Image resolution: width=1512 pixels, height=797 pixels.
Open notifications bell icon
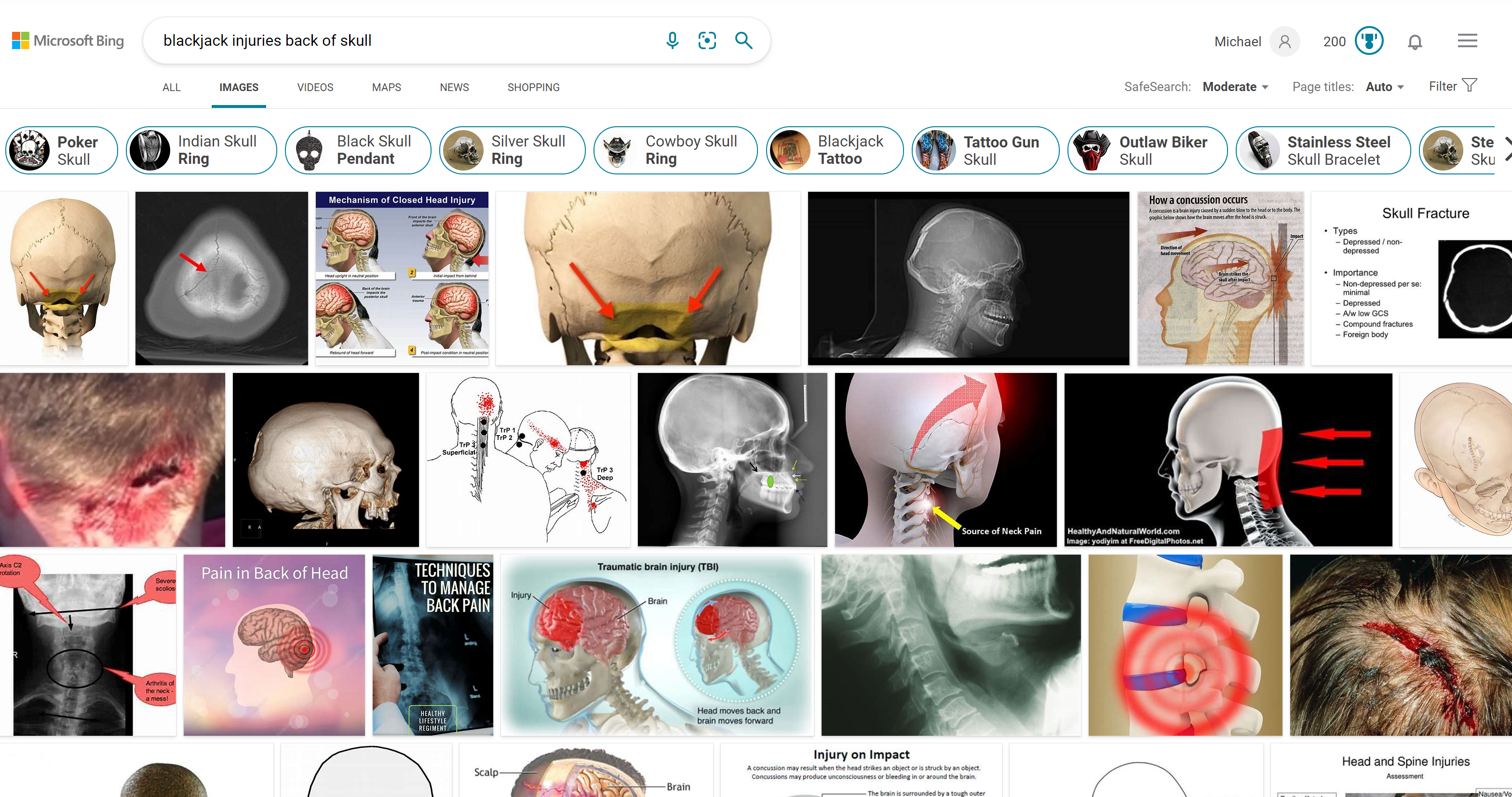click(1415, 41)
